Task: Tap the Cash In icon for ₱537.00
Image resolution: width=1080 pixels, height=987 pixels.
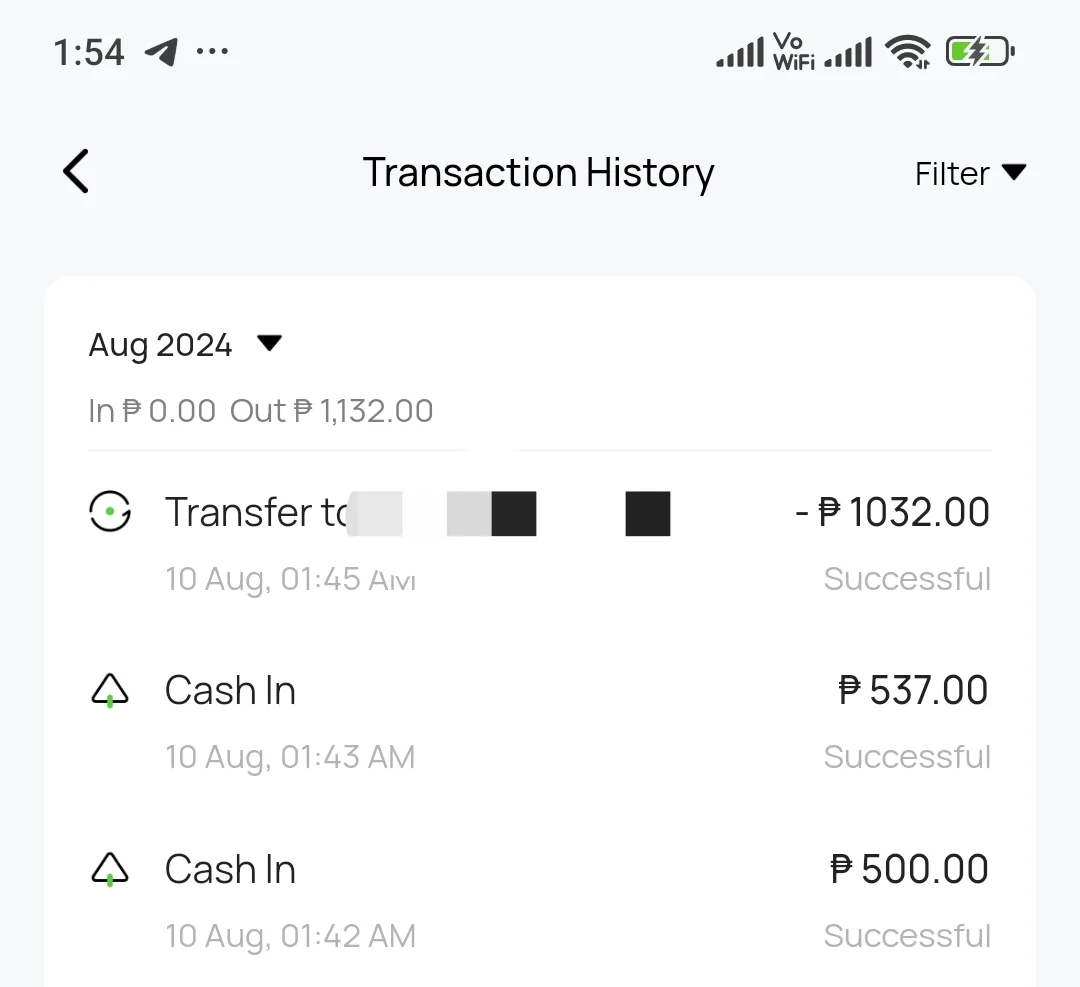Action: (110, 690)
